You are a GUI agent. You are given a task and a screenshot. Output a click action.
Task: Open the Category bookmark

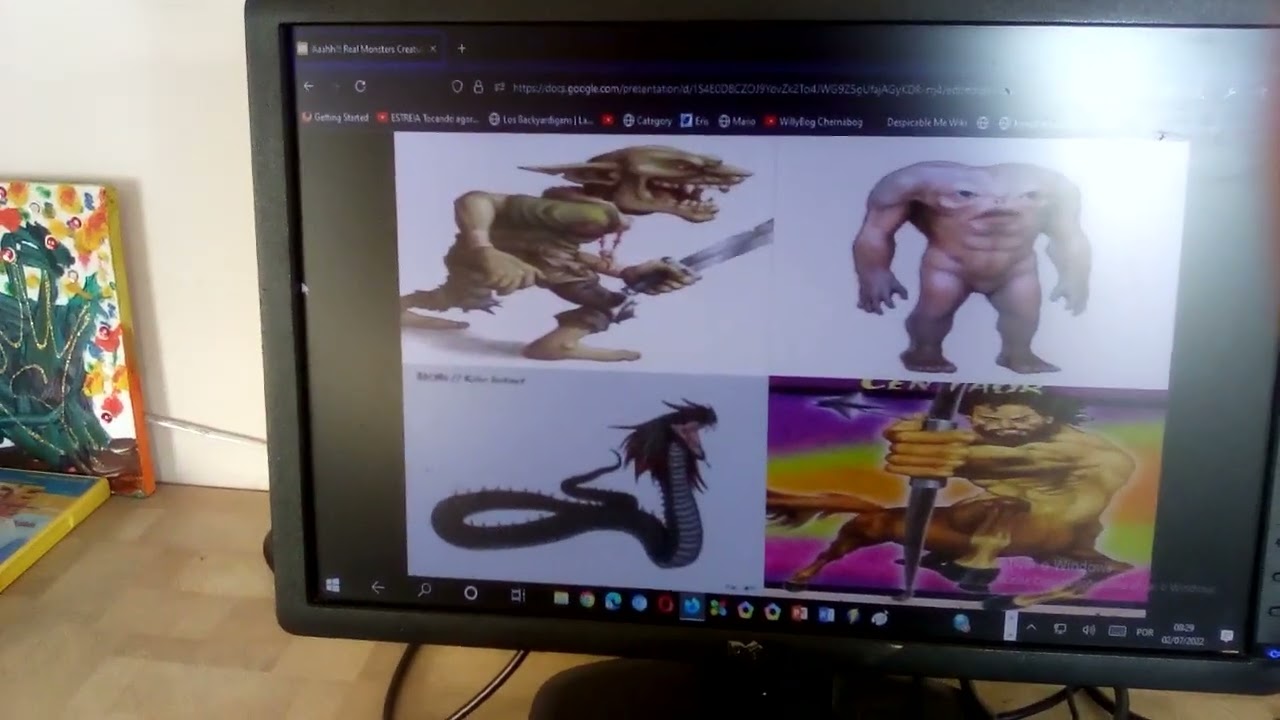[647, 121]
